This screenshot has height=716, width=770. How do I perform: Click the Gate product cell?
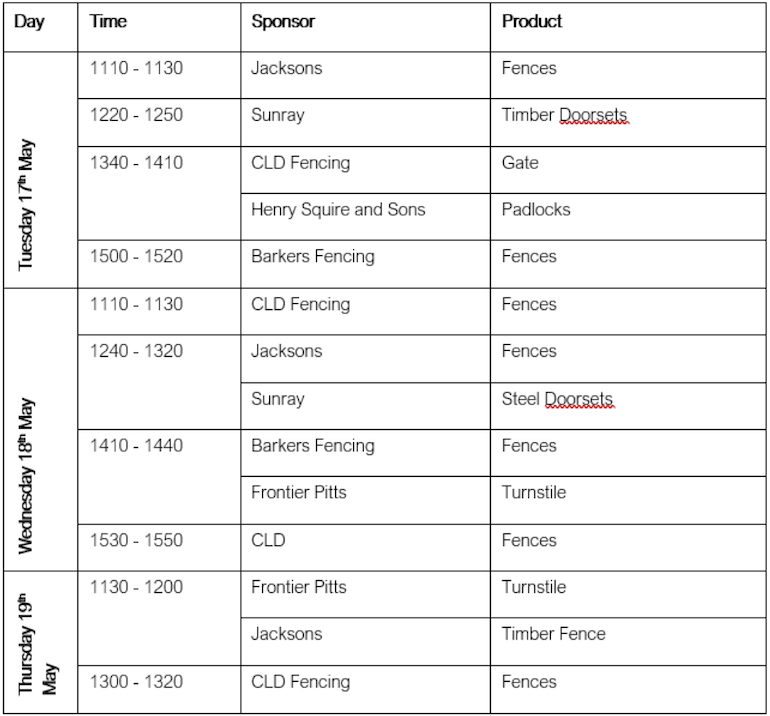[628, 170]
